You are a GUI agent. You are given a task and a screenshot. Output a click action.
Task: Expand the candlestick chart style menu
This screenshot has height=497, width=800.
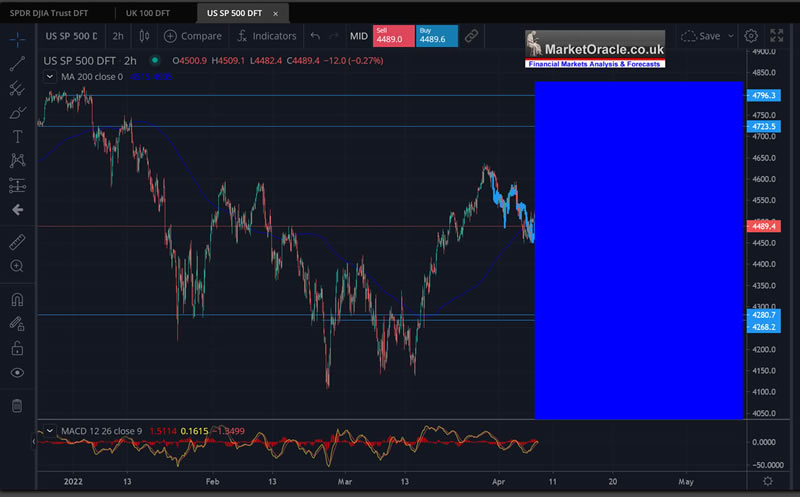click(x=145, y=36)
